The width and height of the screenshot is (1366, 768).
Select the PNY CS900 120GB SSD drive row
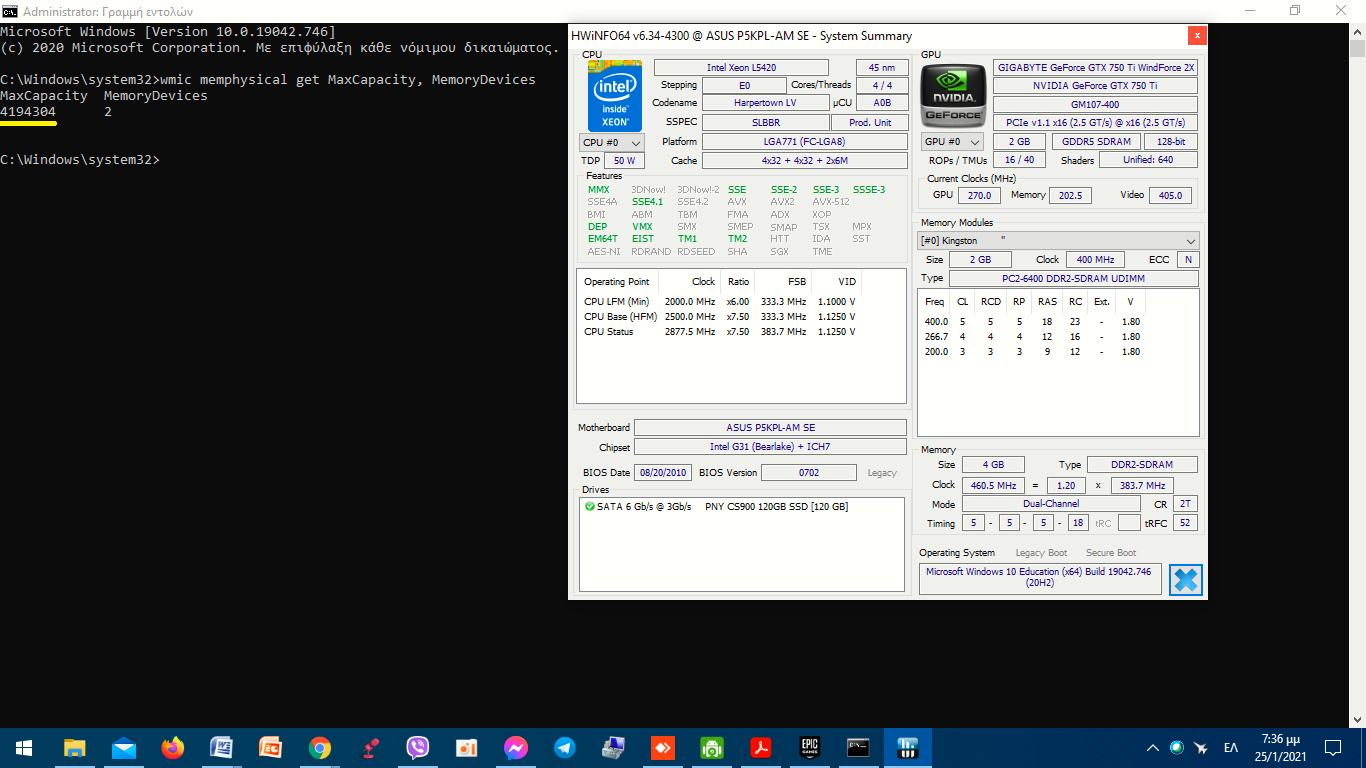(x=741, y=507)
